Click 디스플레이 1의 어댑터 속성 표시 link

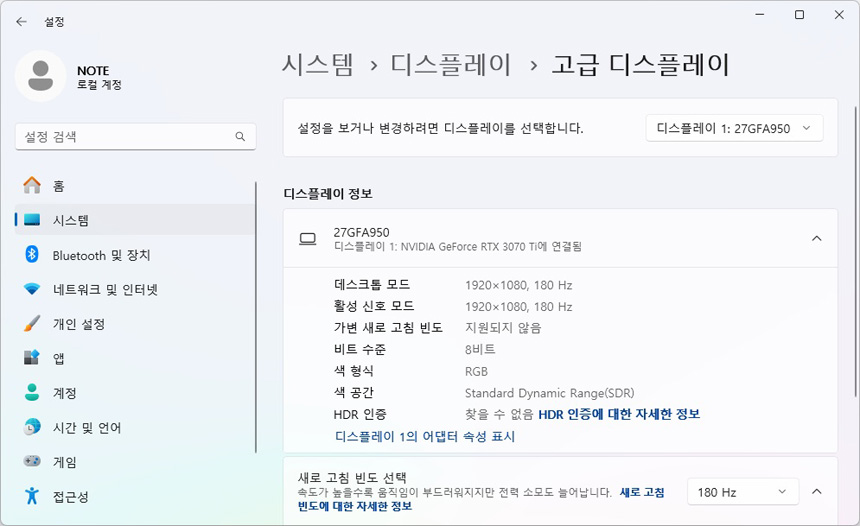(425, 437)
